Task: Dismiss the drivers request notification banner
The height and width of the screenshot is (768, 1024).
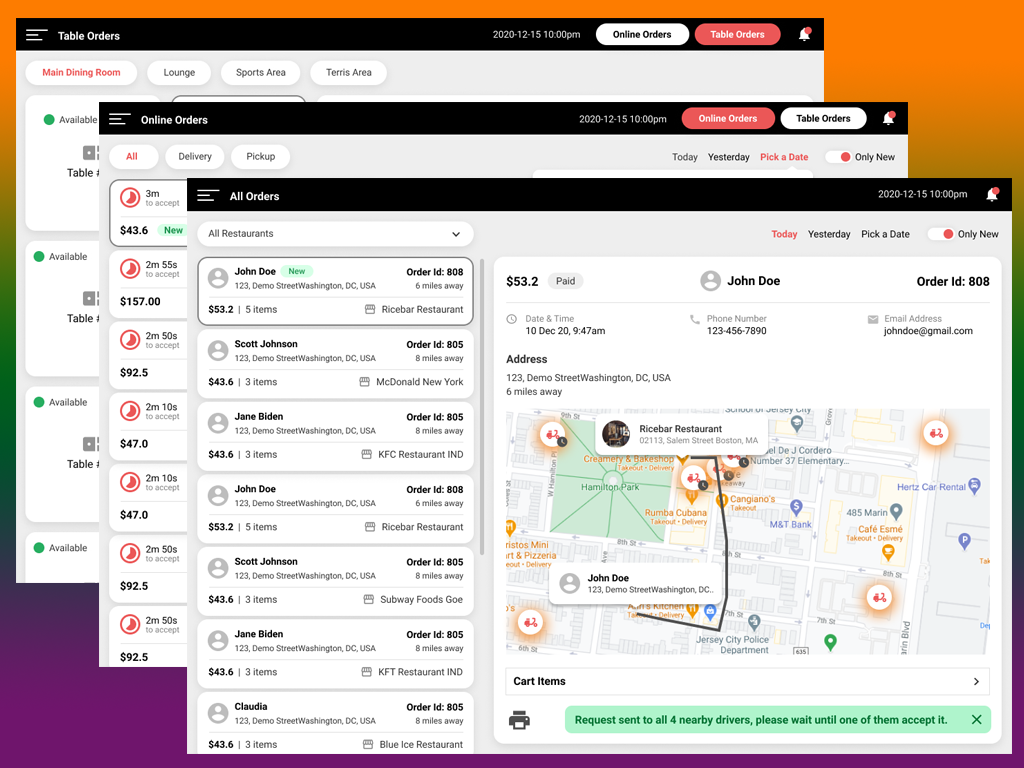Action: point(976,720)
